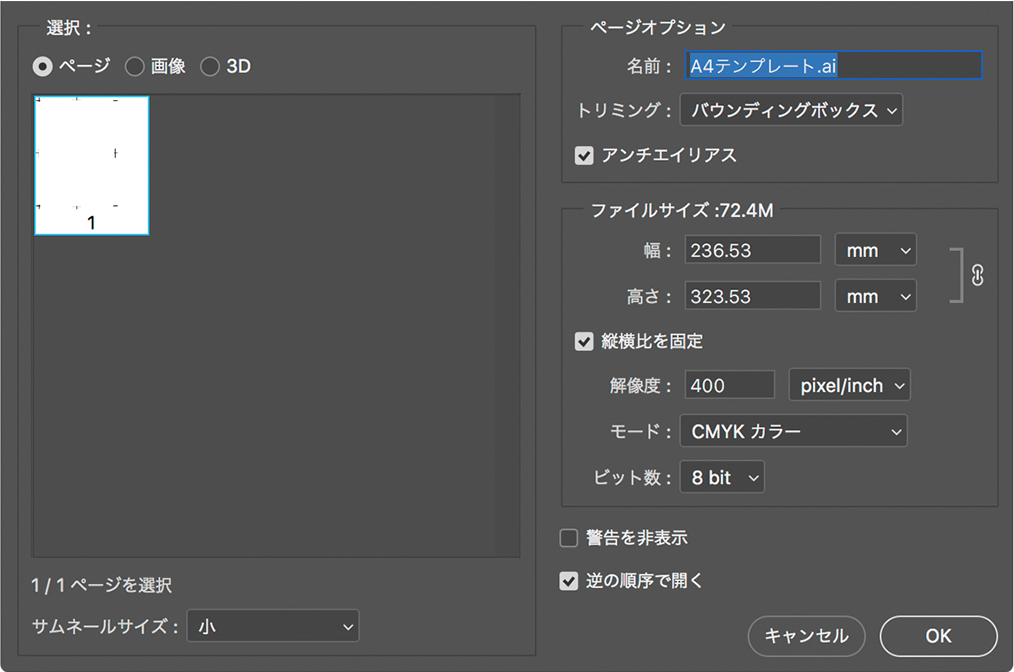Viewport: 1014px width, 672px height.
Task: Click the ファイルサイズ :72.4M label
Action: (x=682, y=211)
